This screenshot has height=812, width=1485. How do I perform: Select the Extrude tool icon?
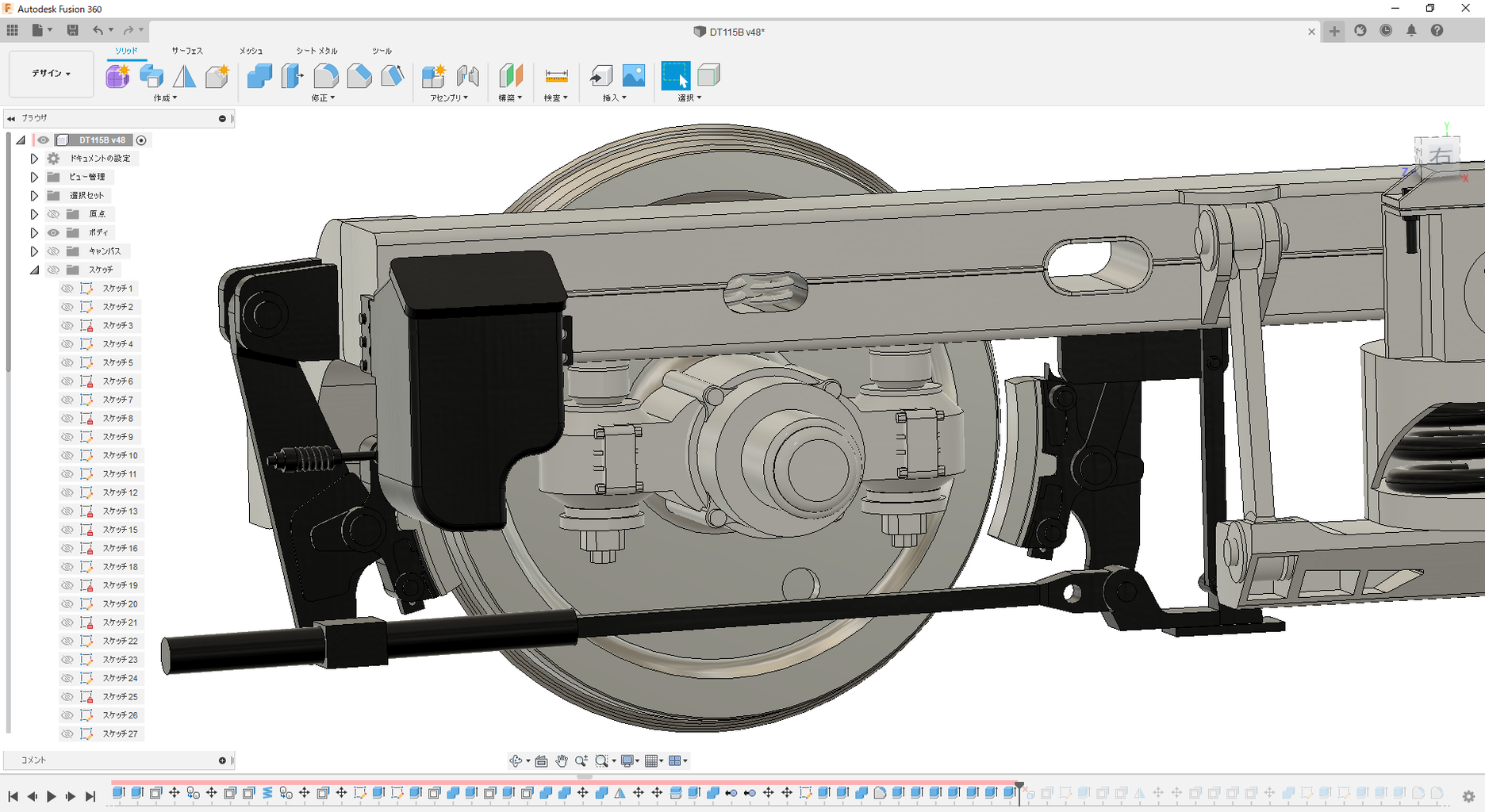pyautogui.click(x=151, y=76)
